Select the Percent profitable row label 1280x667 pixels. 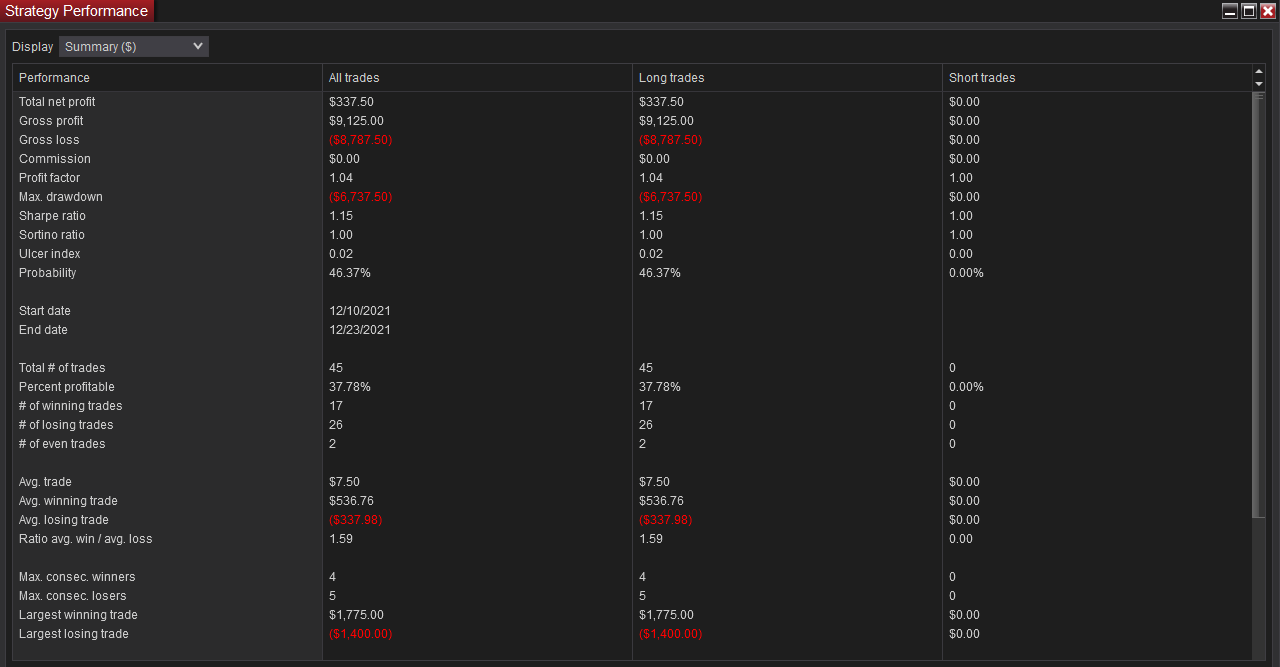point(66,387)
